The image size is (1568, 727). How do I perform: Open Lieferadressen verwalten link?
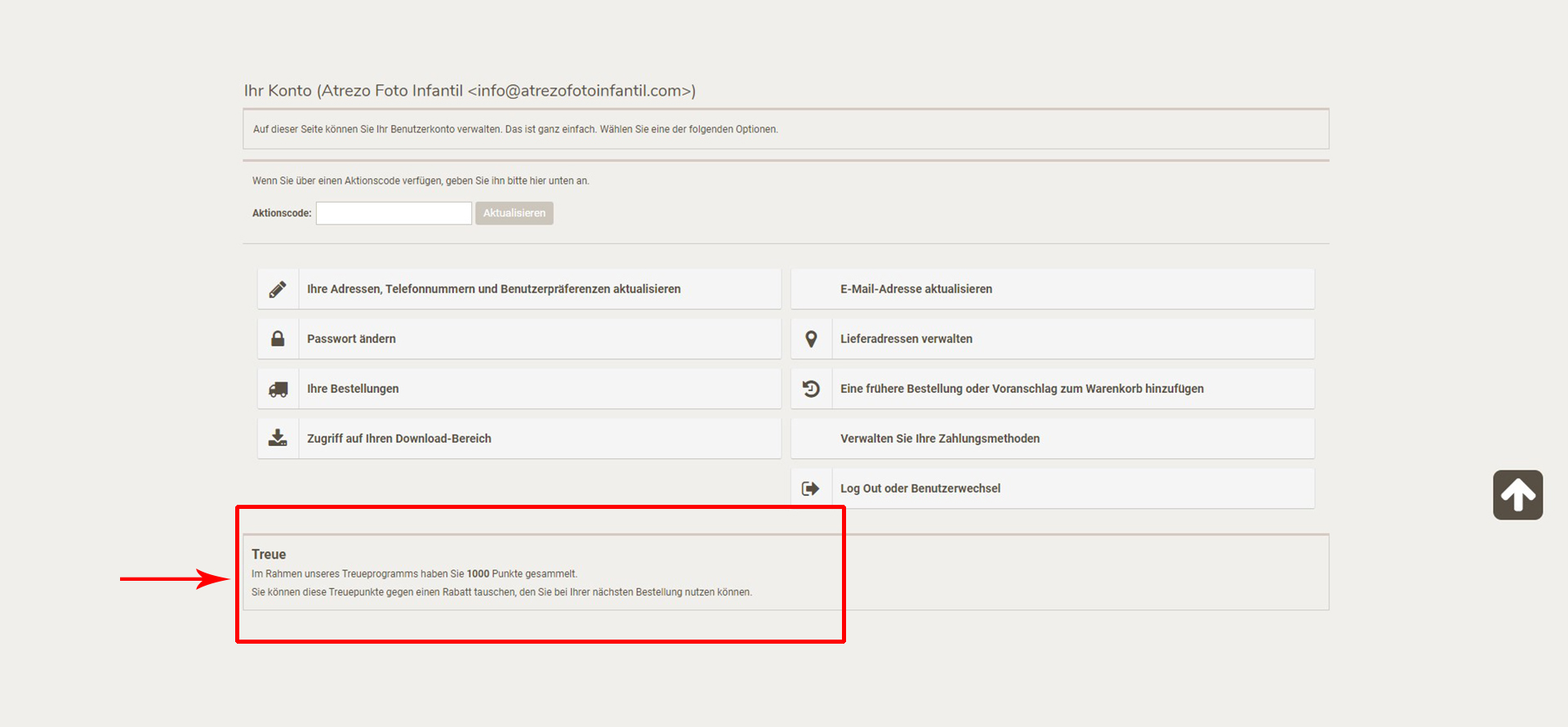click(x=906, y=339)
